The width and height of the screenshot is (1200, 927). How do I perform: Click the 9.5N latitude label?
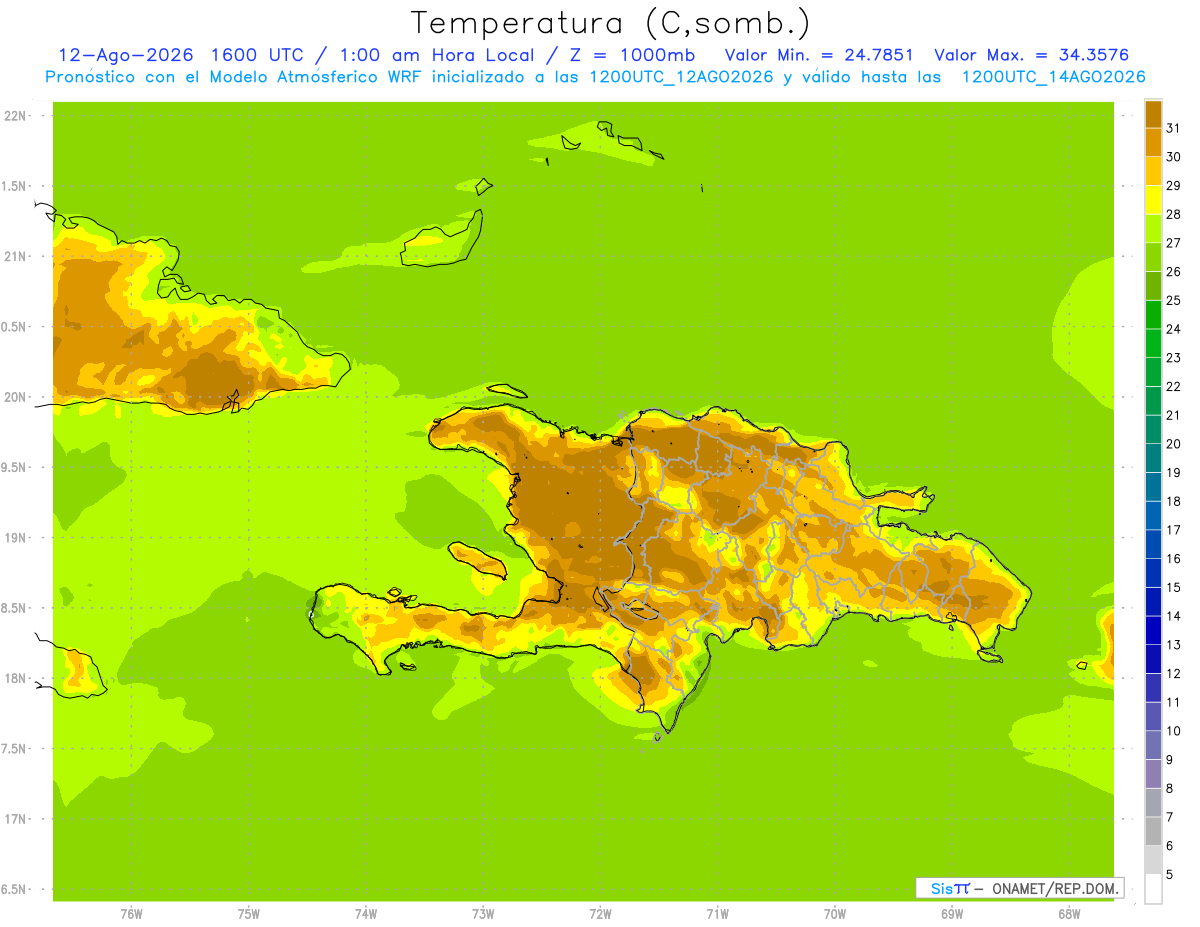pyautogui.click(x=15, y=467)
